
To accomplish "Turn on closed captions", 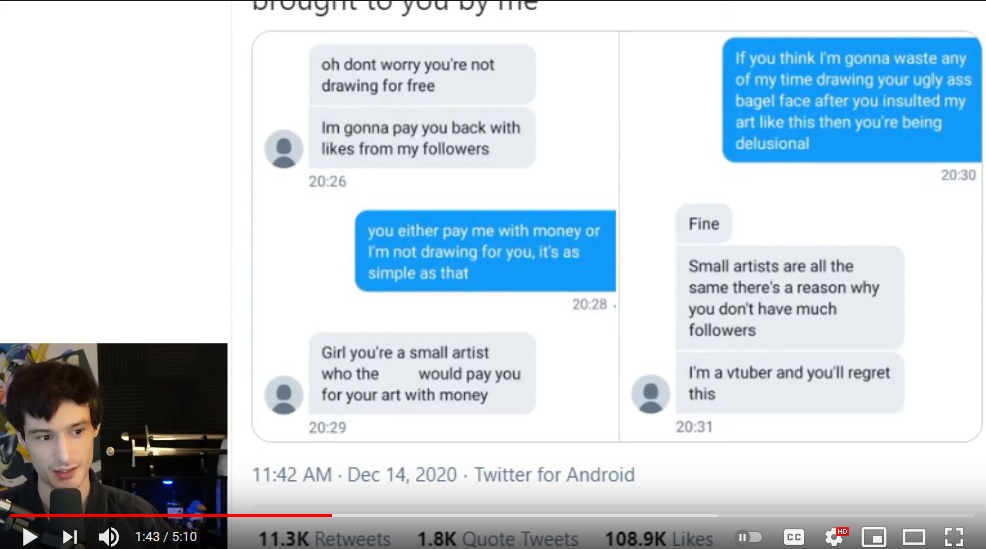I will point(794,537).
